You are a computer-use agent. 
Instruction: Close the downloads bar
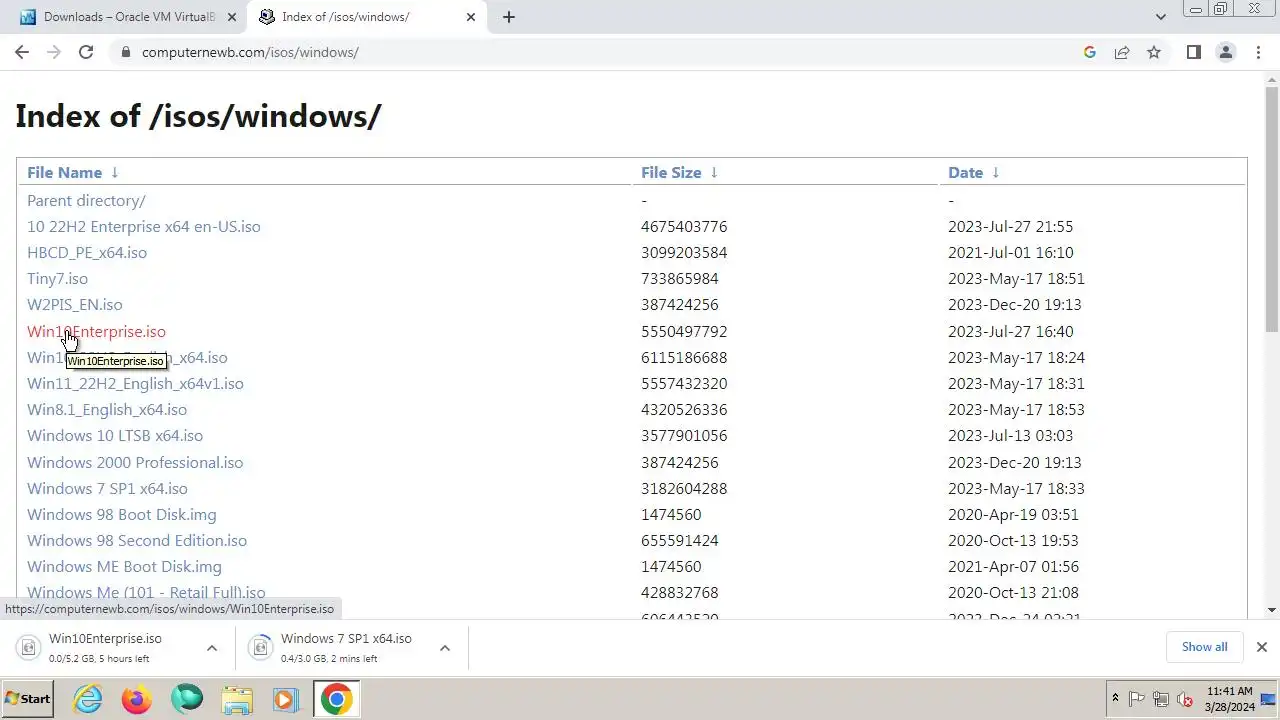[x=1262, y=647]
